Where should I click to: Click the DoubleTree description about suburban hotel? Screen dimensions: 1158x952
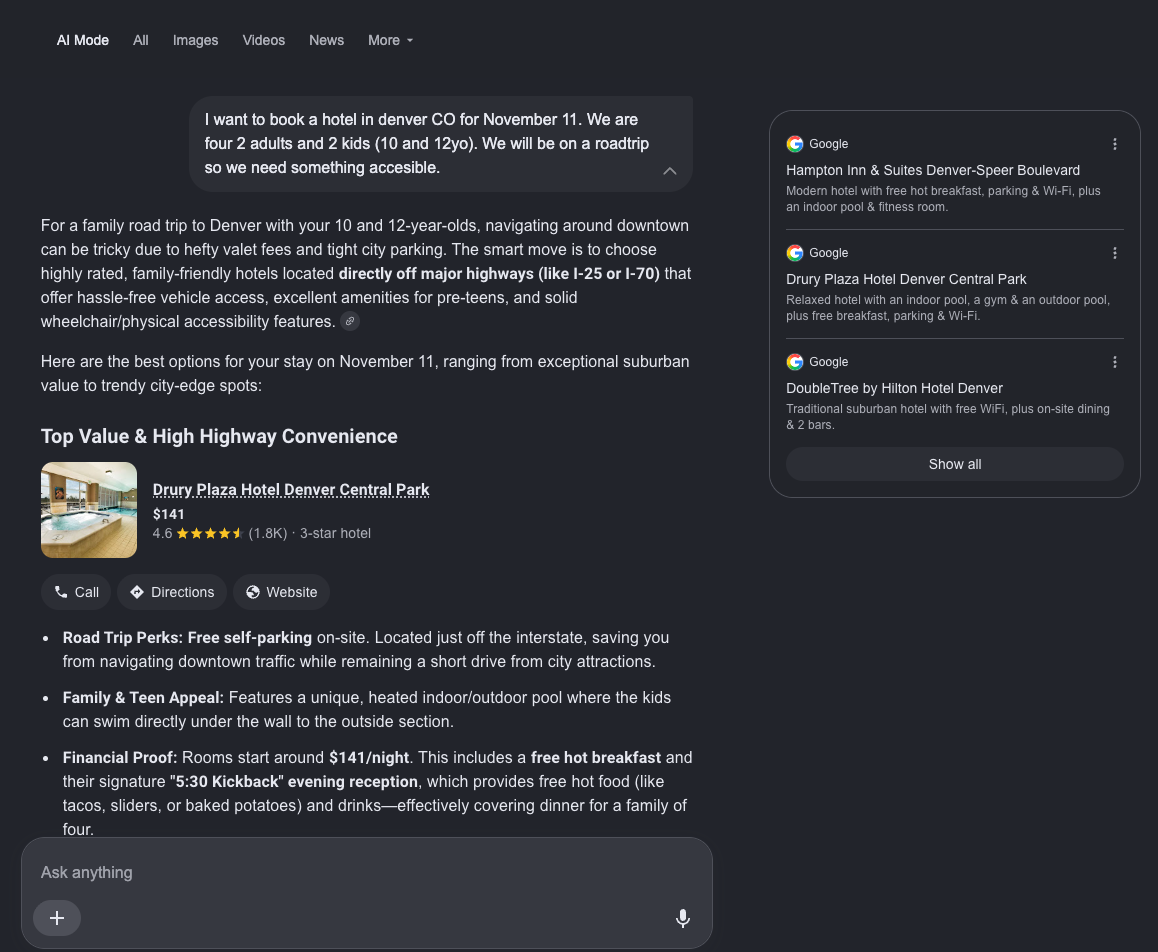[948, 417]
